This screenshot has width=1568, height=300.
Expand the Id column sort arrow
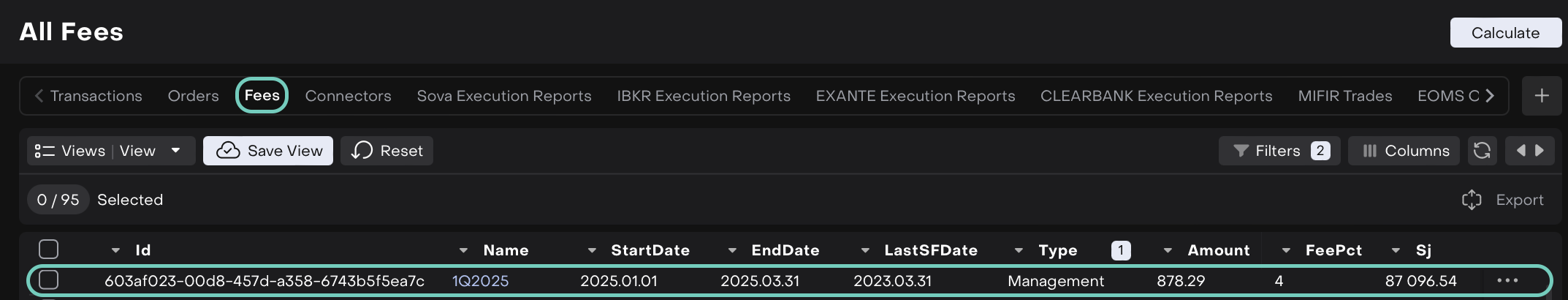tap(115, 250)
